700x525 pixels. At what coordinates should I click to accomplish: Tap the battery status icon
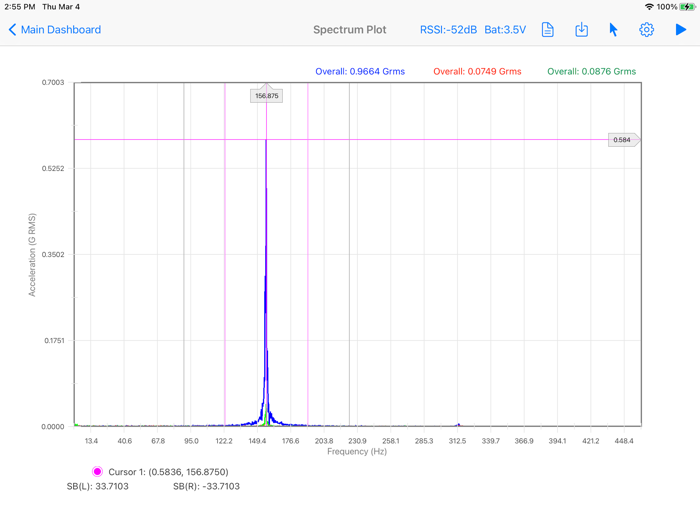(x=688, y=7)
